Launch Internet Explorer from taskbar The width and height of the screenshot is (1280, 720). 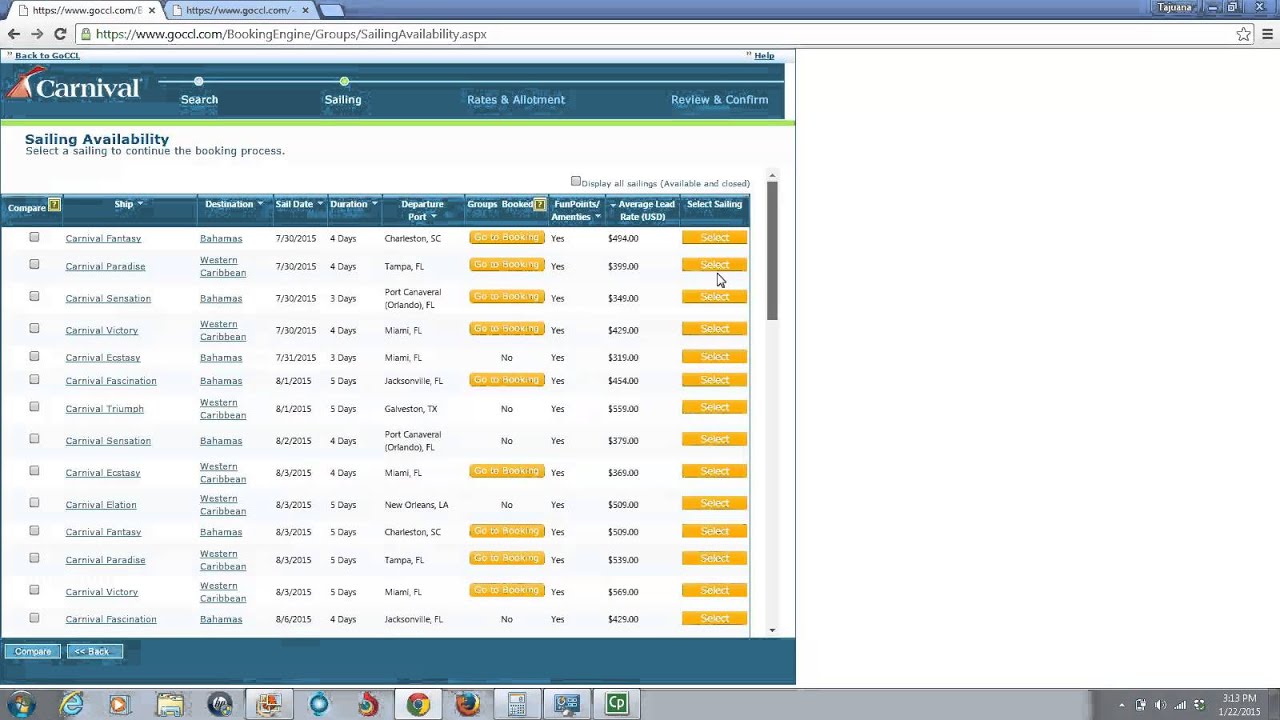point(72,704)
